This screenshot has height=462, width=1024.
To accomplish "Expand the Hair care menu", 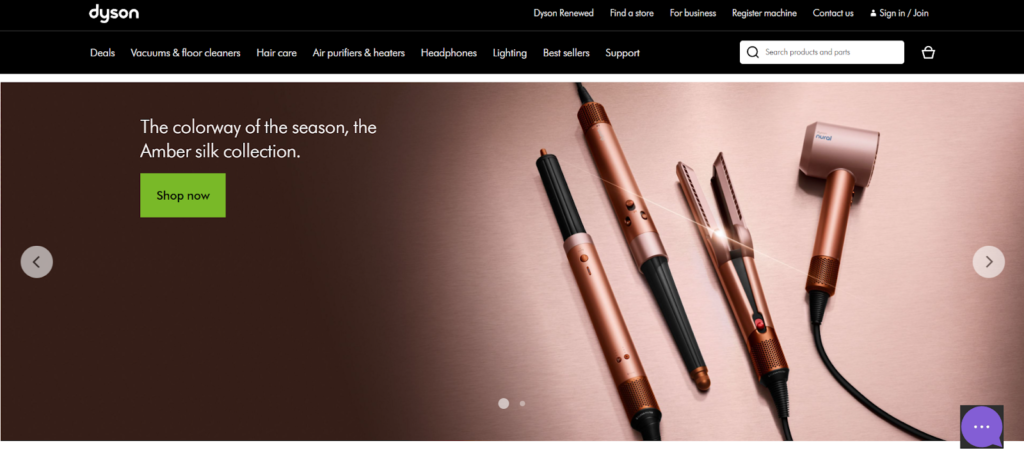I will click(x=276, y=53).
